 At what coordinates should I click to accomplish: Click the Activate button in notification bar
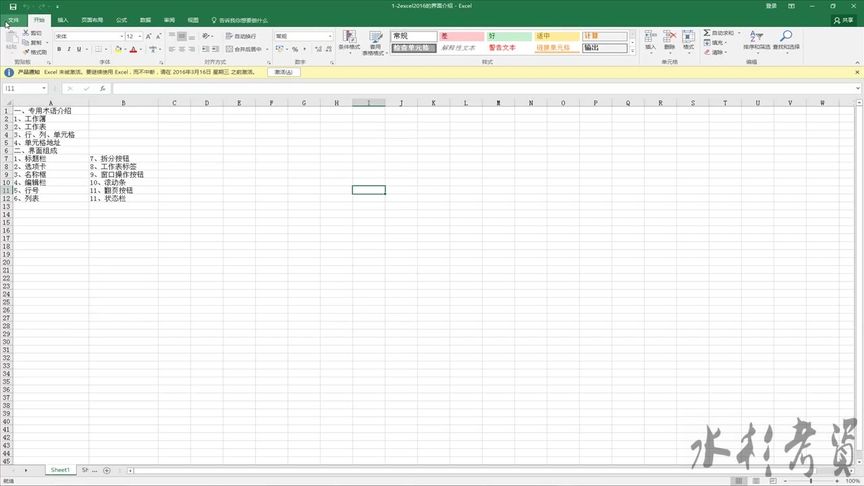(283, 72)
